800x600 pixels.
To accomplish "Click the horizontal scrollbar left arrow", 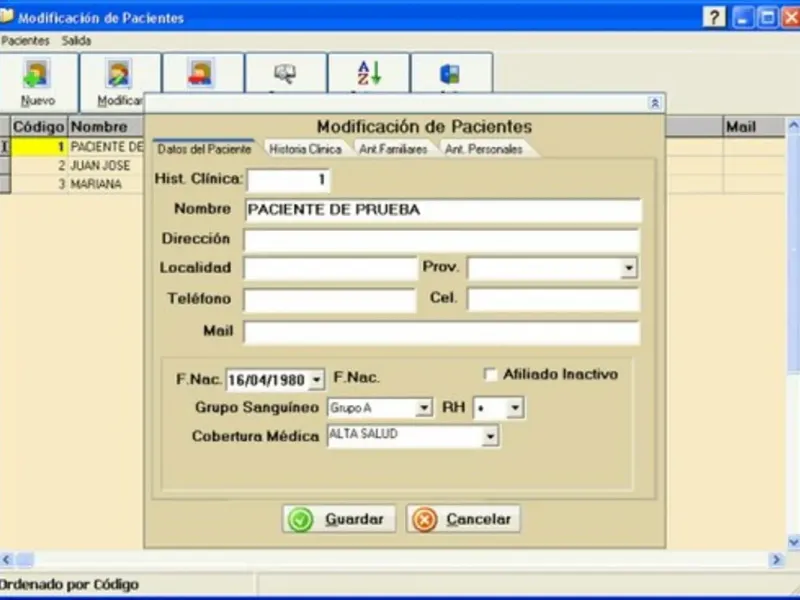I will pos(6,560).
